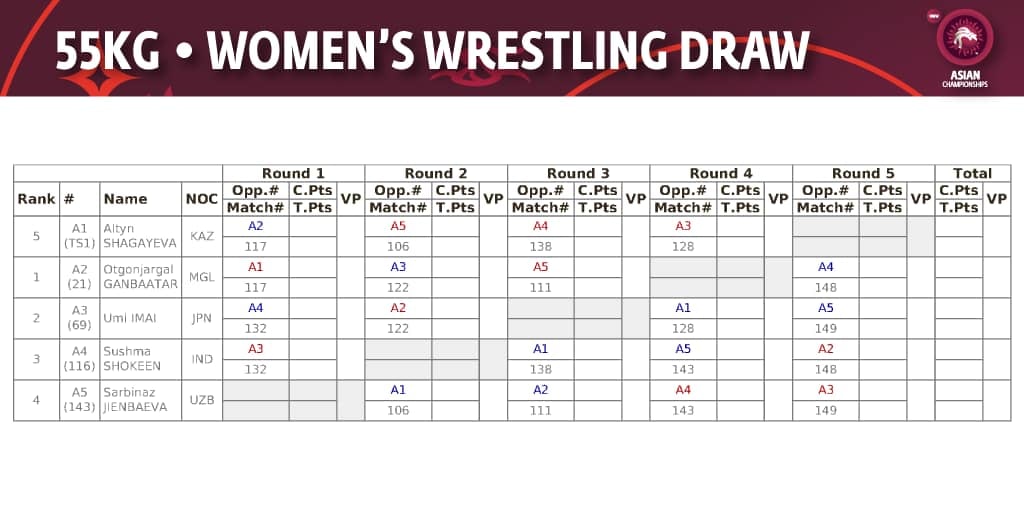Click wrestler name Altyn SHAGAYEVA

[140, 236]
